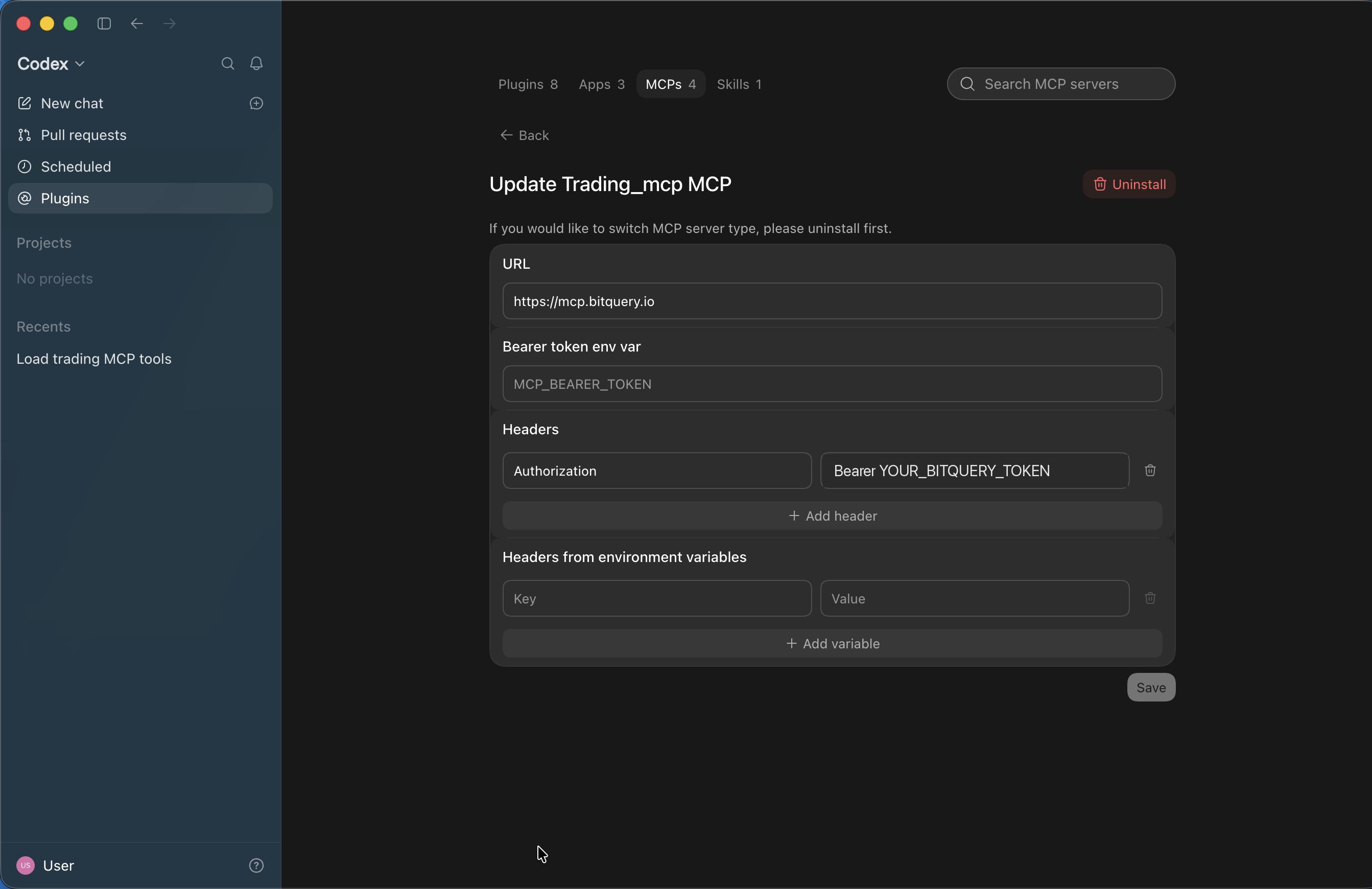The image size is (1372, 889).
Task: Click the plus icon beside New chat
Action: pyautogui.click(x=256, y=103)
